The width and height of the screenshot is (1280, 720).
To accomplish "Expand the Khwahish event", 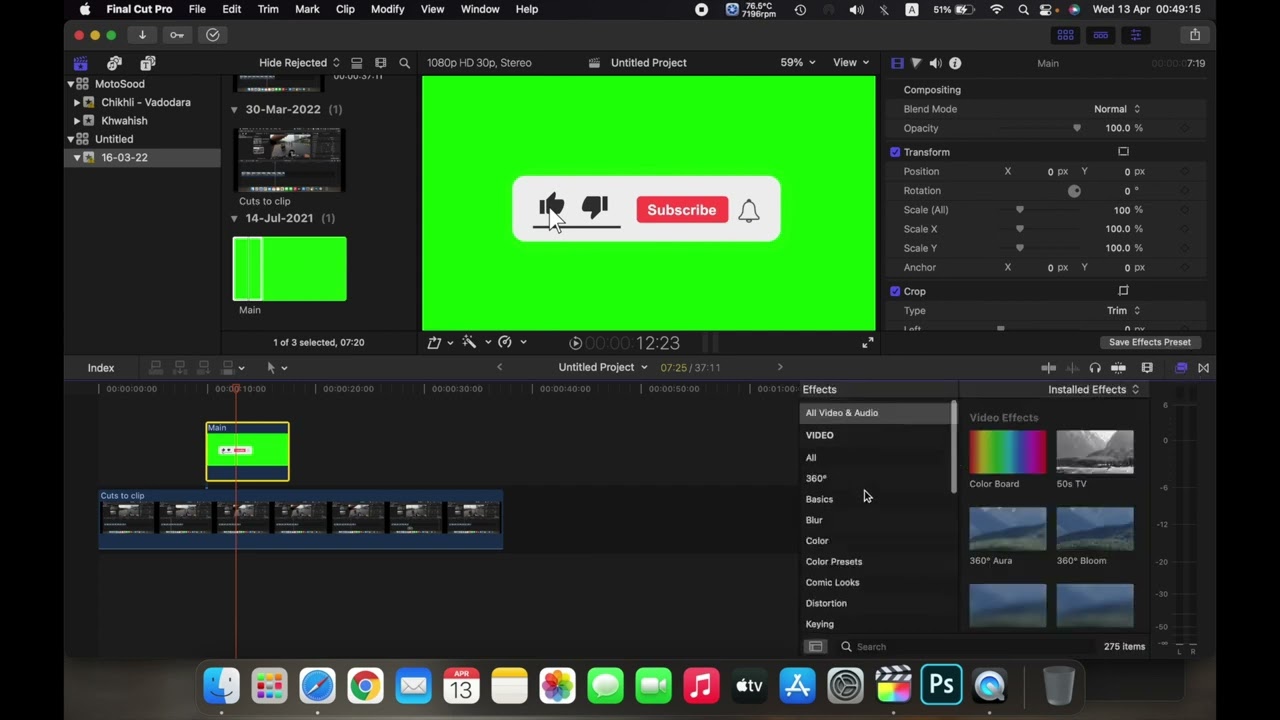I will pyautogui.click(x=77, y=121).
